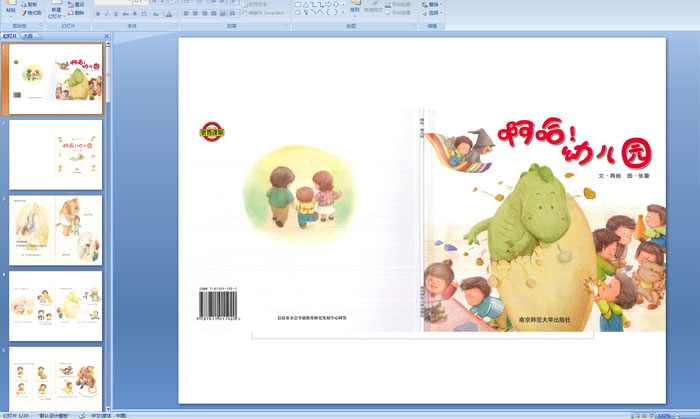Click the default design template status label
Image resolution: width=700 pixels, height=419 pixels.
(53, 415)
